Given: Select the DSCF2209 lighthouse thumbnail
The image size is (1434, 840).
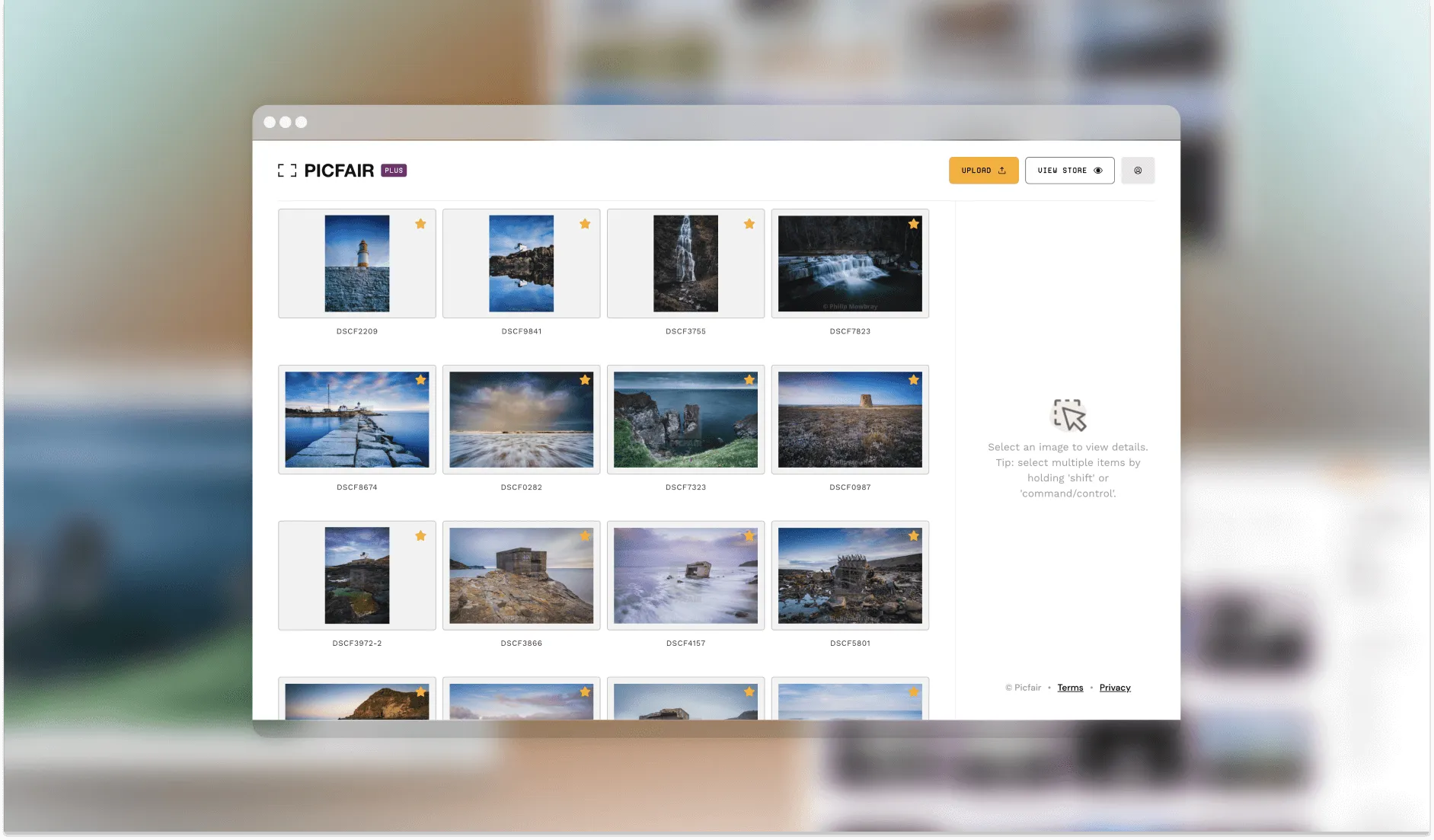Looking at the screenshot, I should click(x=357, y=263).
